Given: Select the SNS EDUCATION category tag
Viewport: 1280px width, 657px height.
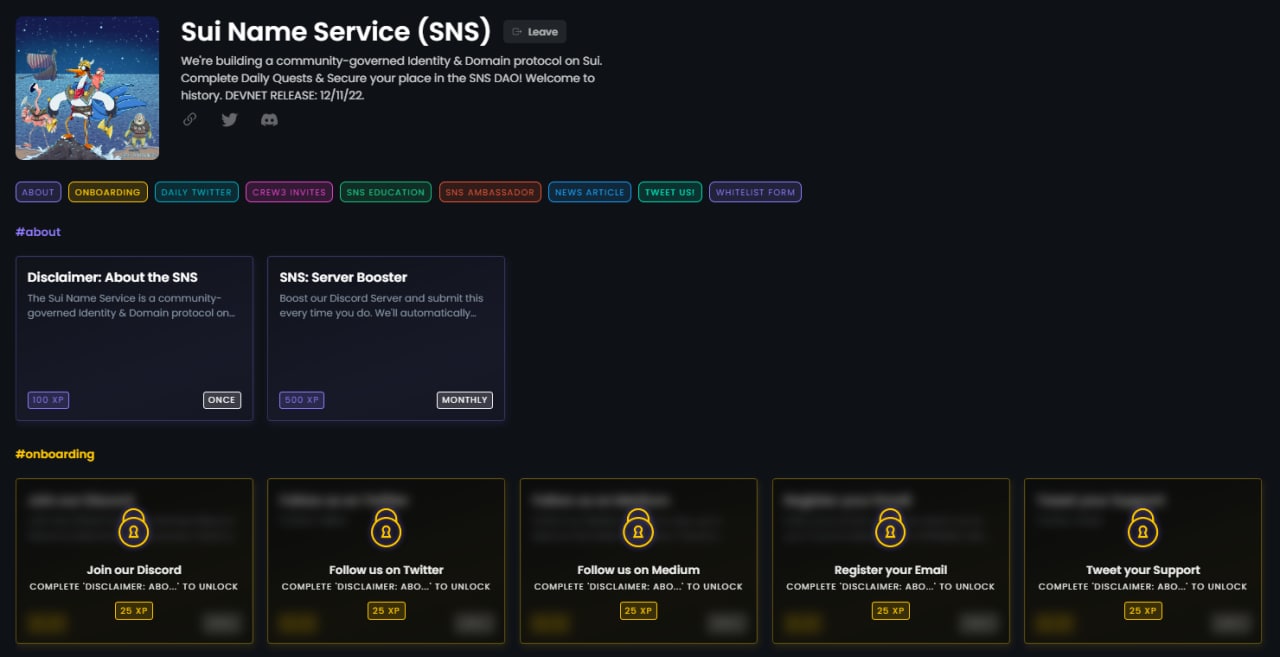Looking at the screenshot, I should 386,192.
